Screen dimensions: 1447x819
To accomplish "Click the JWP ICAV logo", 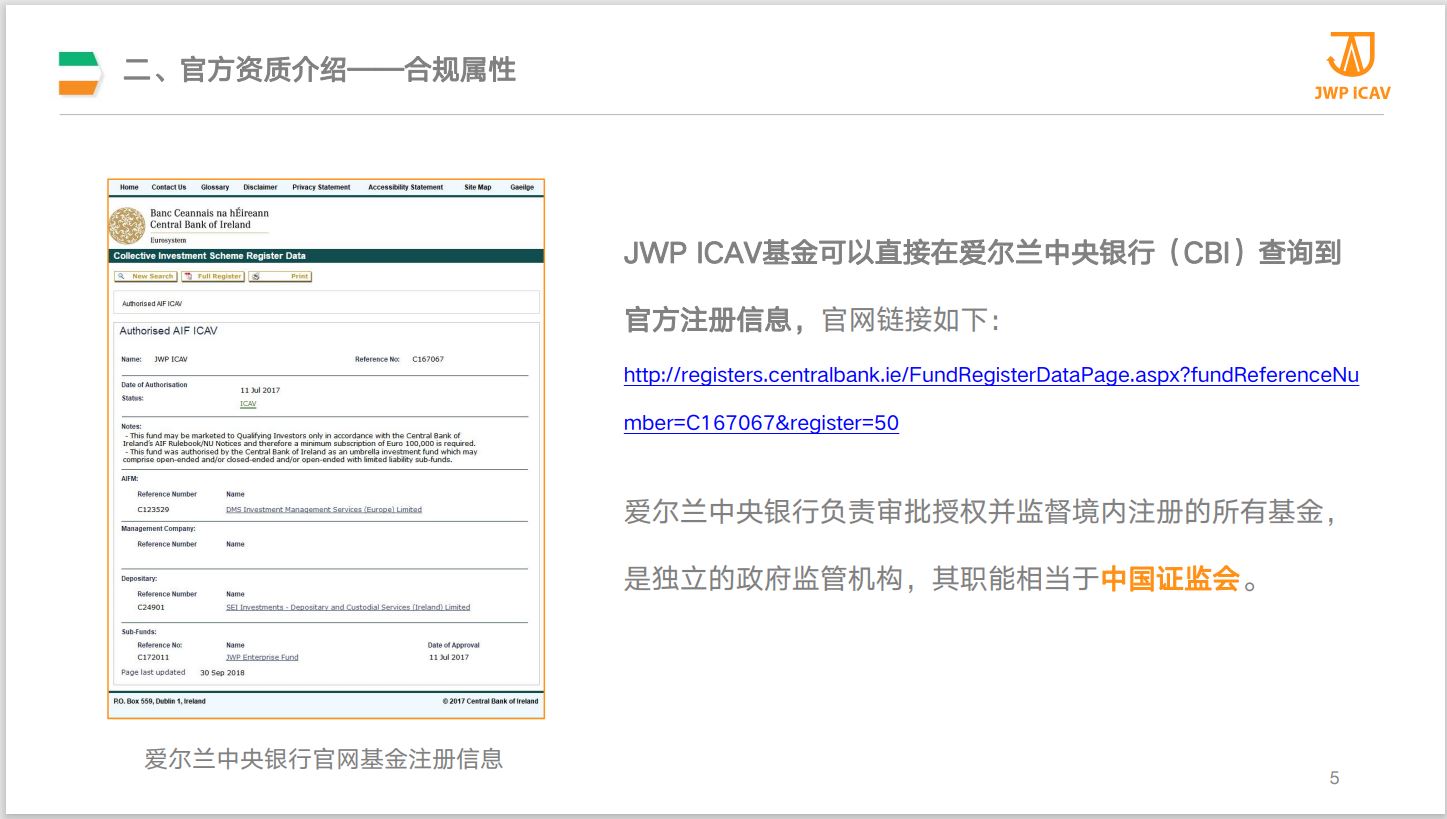I will click(1352, 66).
